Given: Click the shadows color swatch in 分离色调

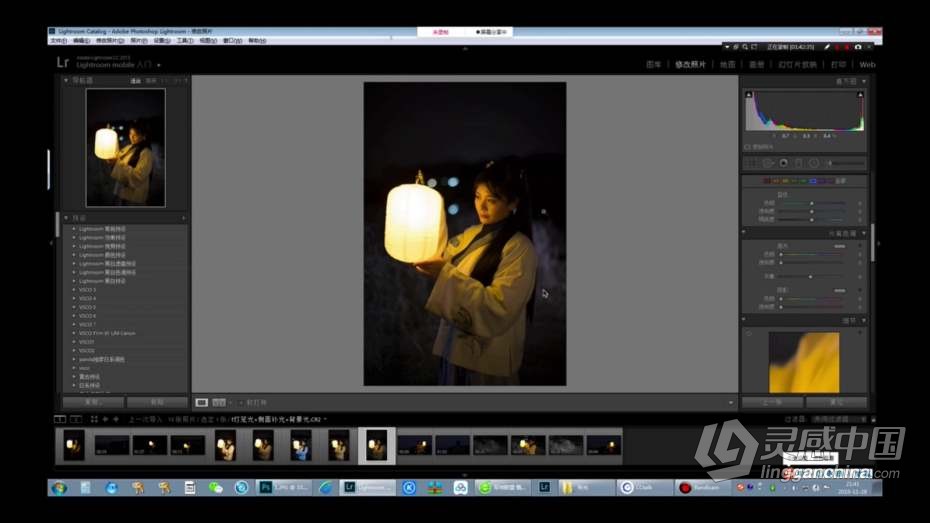Looking at the screenshot, I should (839, 291).
